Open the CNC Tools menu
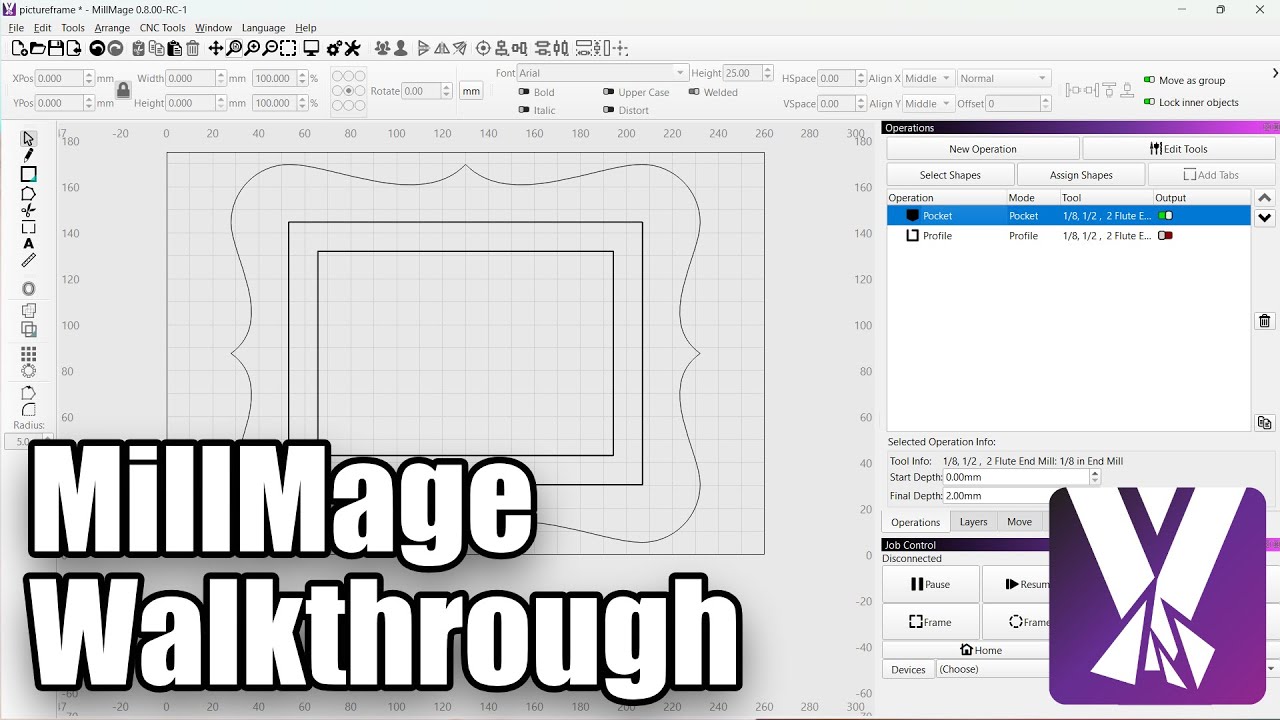This screenshot has height=720, width=1280. 162,28
